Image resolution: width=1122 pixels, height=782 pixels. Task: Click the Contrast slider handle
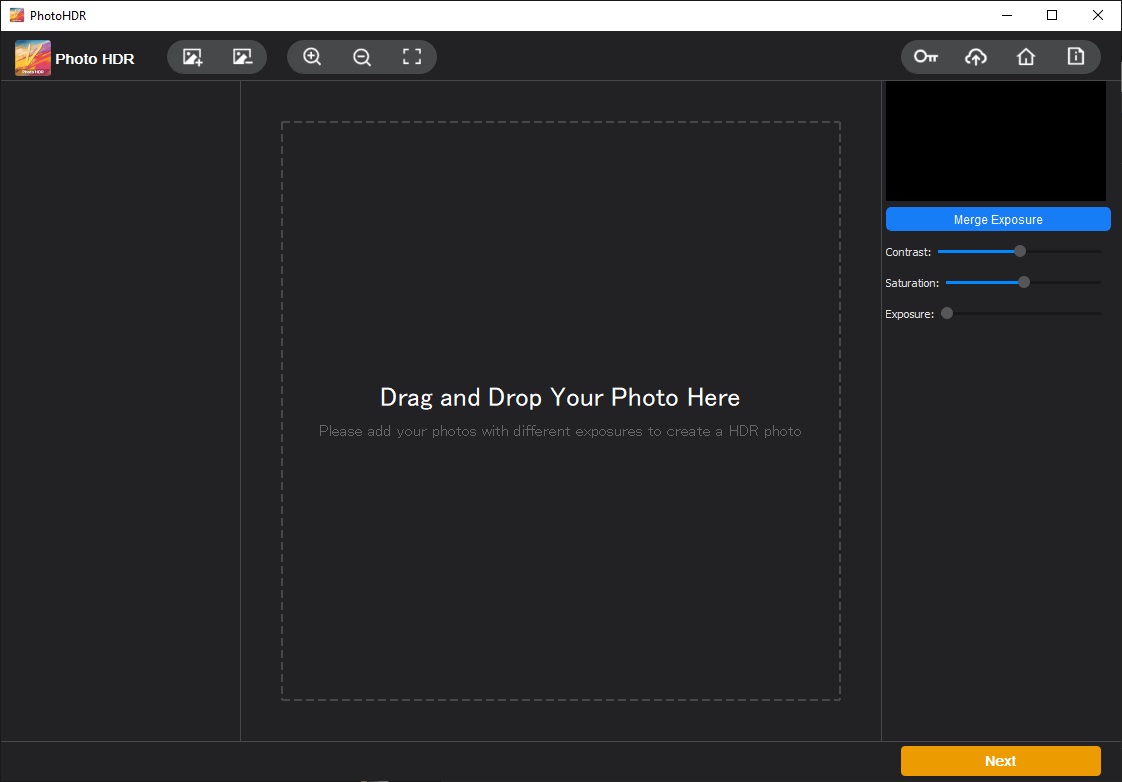point(1020,251)
